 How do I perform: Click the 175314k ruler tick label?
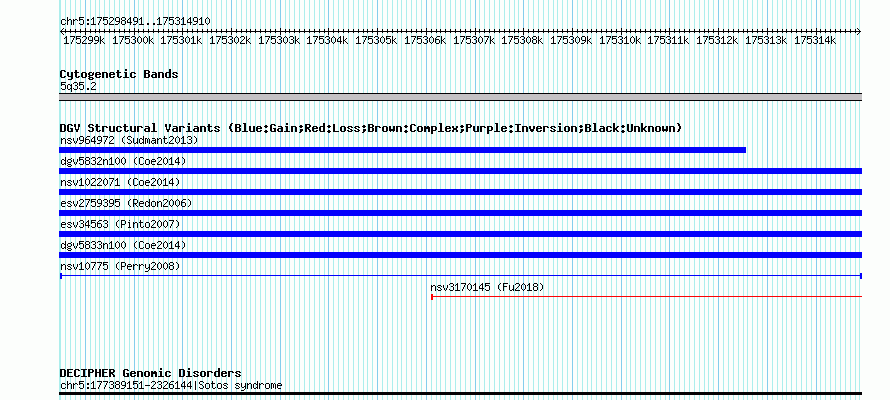815,40
